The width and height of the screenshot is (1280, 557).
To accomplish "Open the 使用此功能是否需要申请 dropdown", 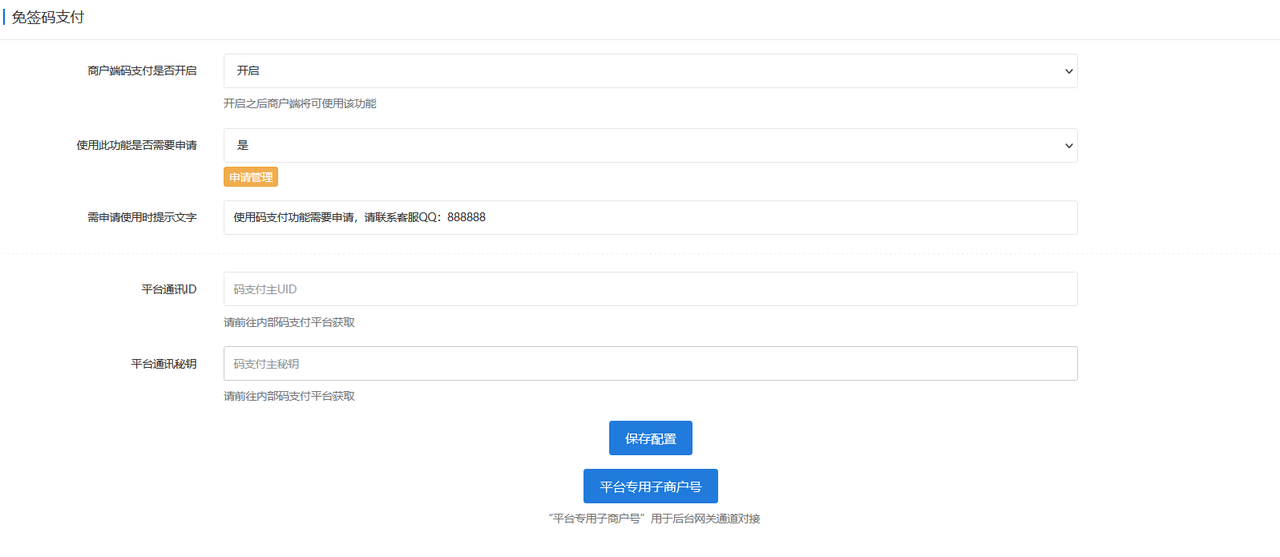I will click(x=650, y=145).
